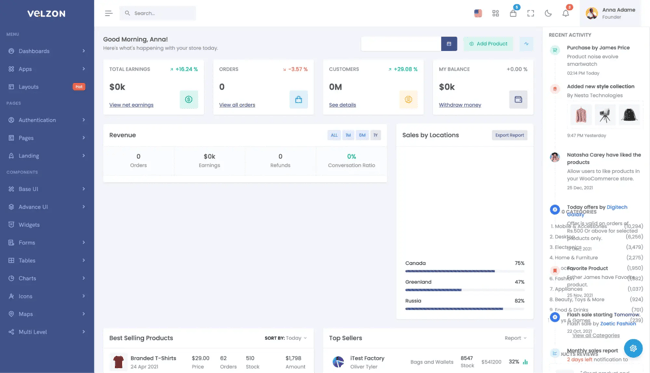Click the black backpack thumbnail in Recent Activity
Screen dimensions: 650x373
point(629,115)
